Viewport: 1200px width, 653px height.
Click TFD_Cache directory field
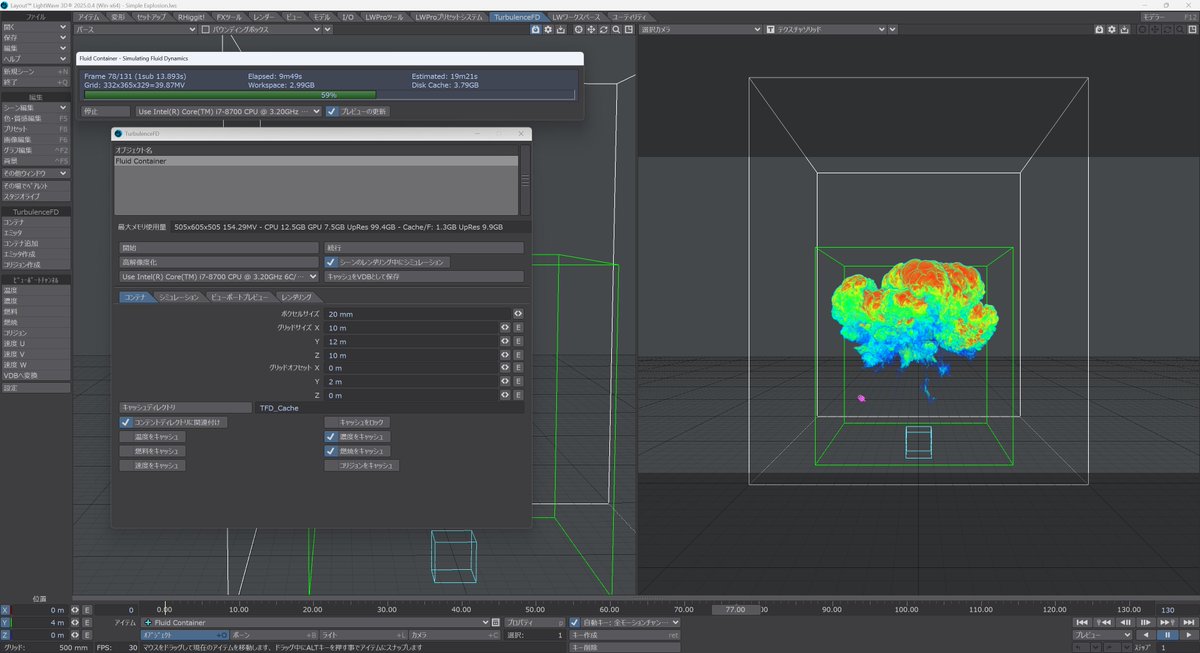390,408
